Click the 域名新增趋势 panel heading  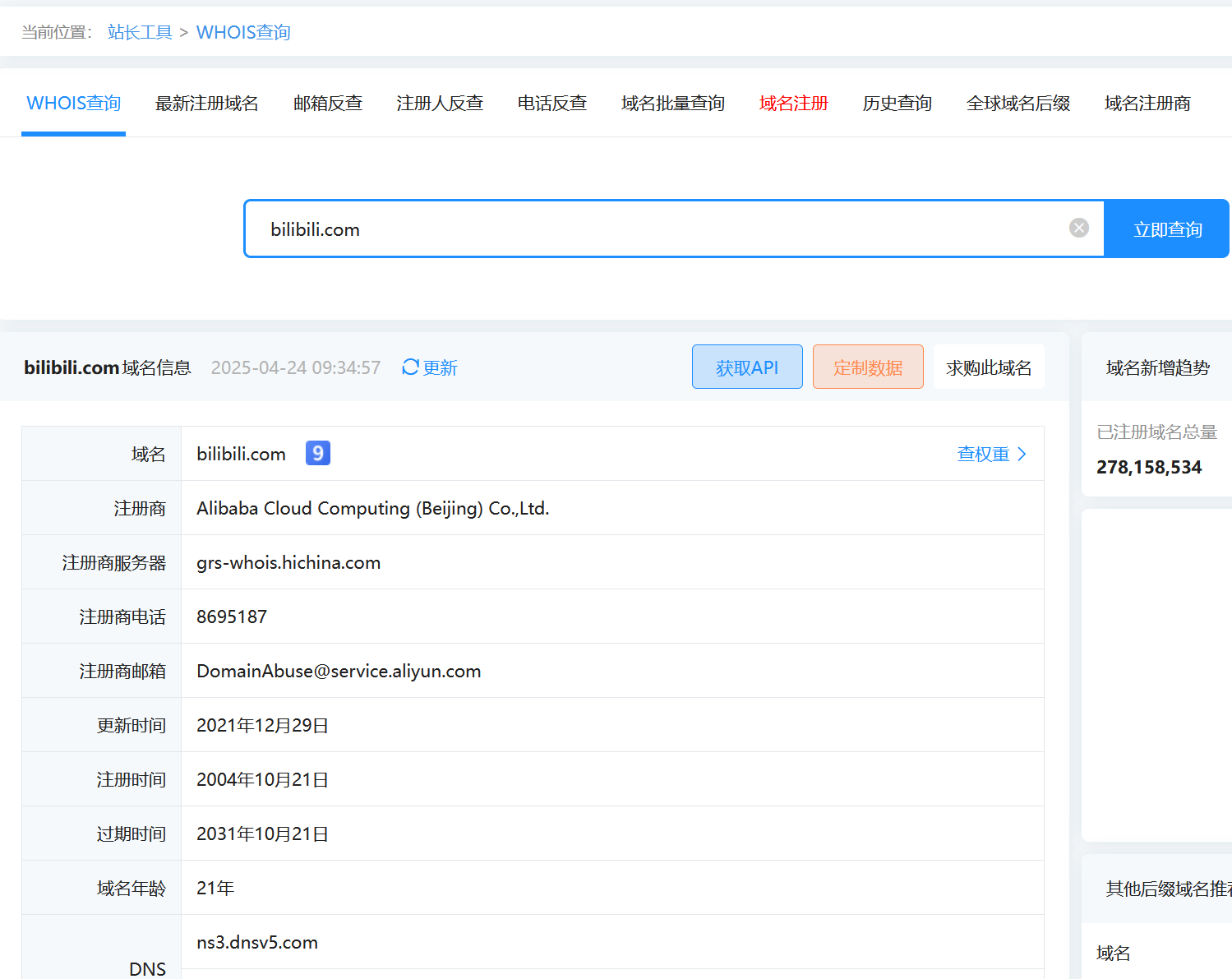click(x=1157, y=367)
